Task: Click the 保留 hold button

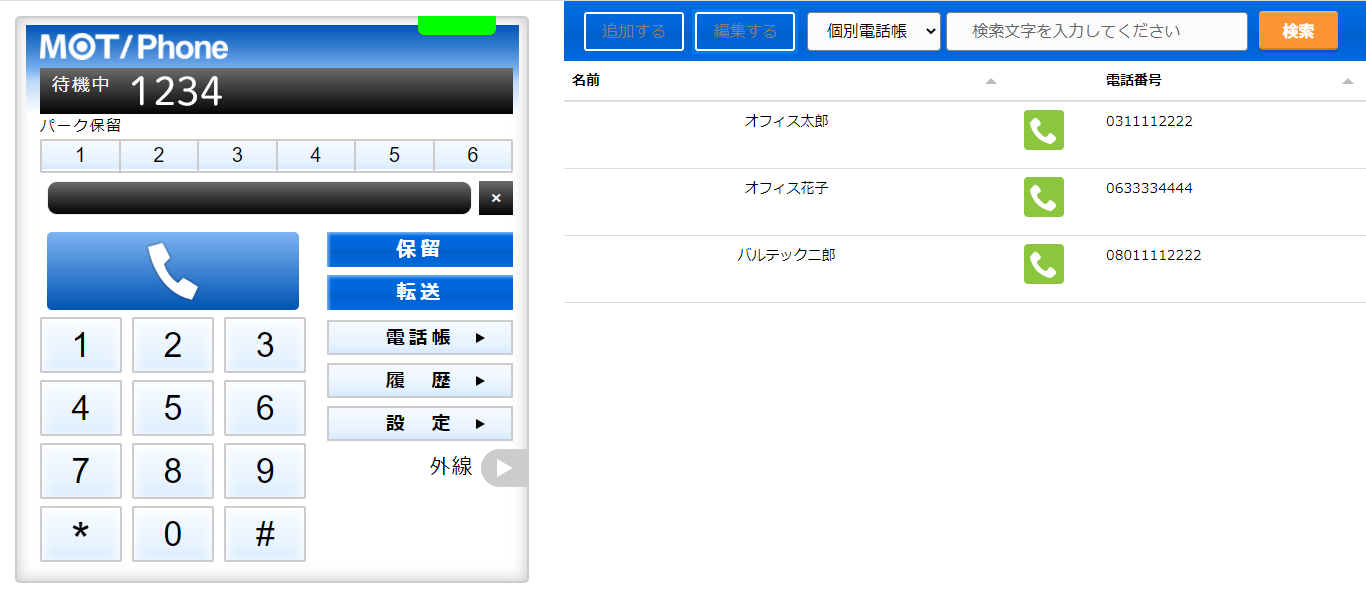Action: [x=419, y=250]
